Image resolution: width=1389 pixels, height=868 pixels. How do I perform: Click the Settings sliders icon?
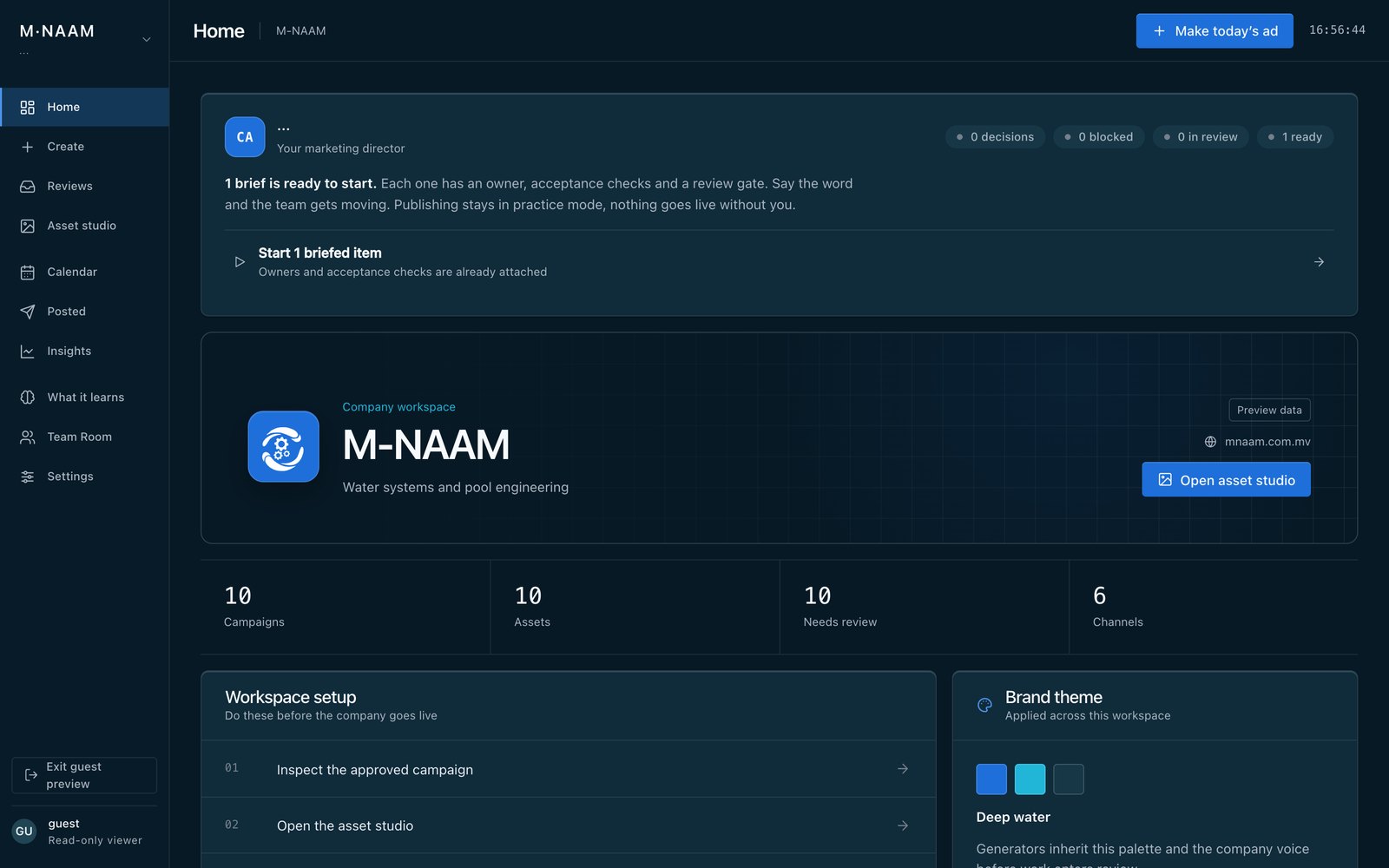coord(28,477)
